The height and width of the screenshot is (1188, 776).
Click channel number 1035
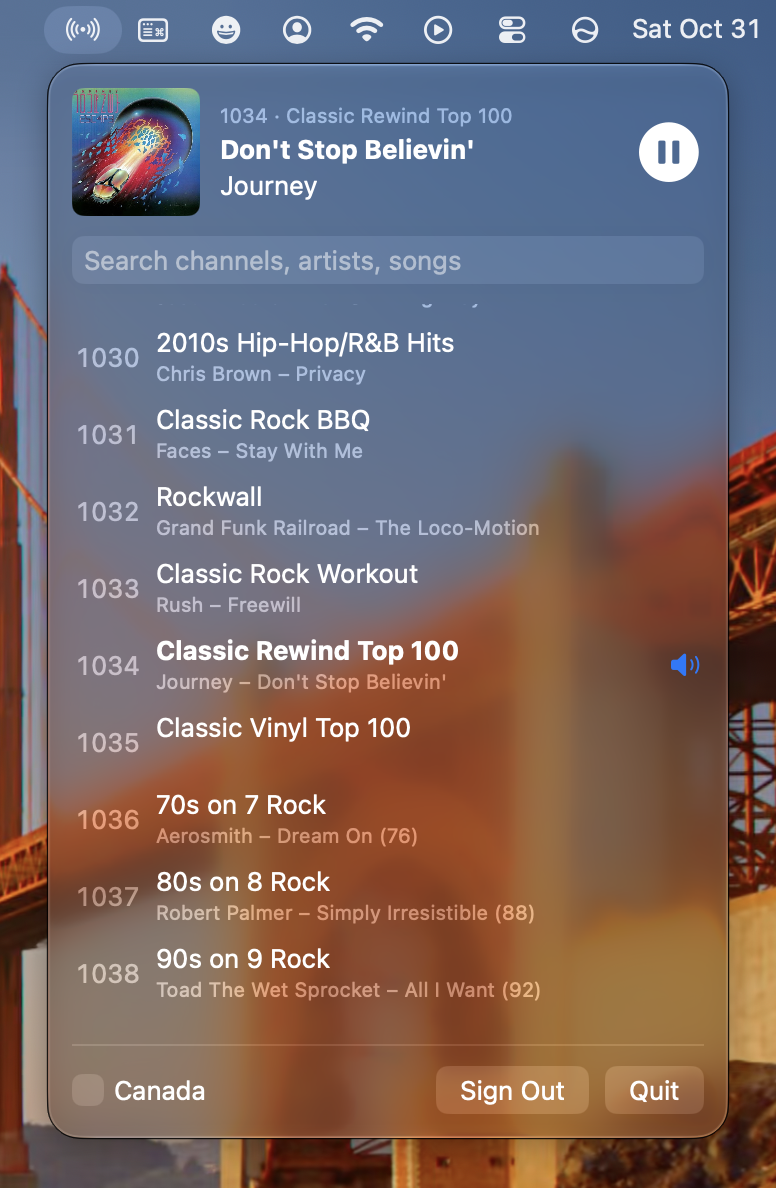pos(108,742)
